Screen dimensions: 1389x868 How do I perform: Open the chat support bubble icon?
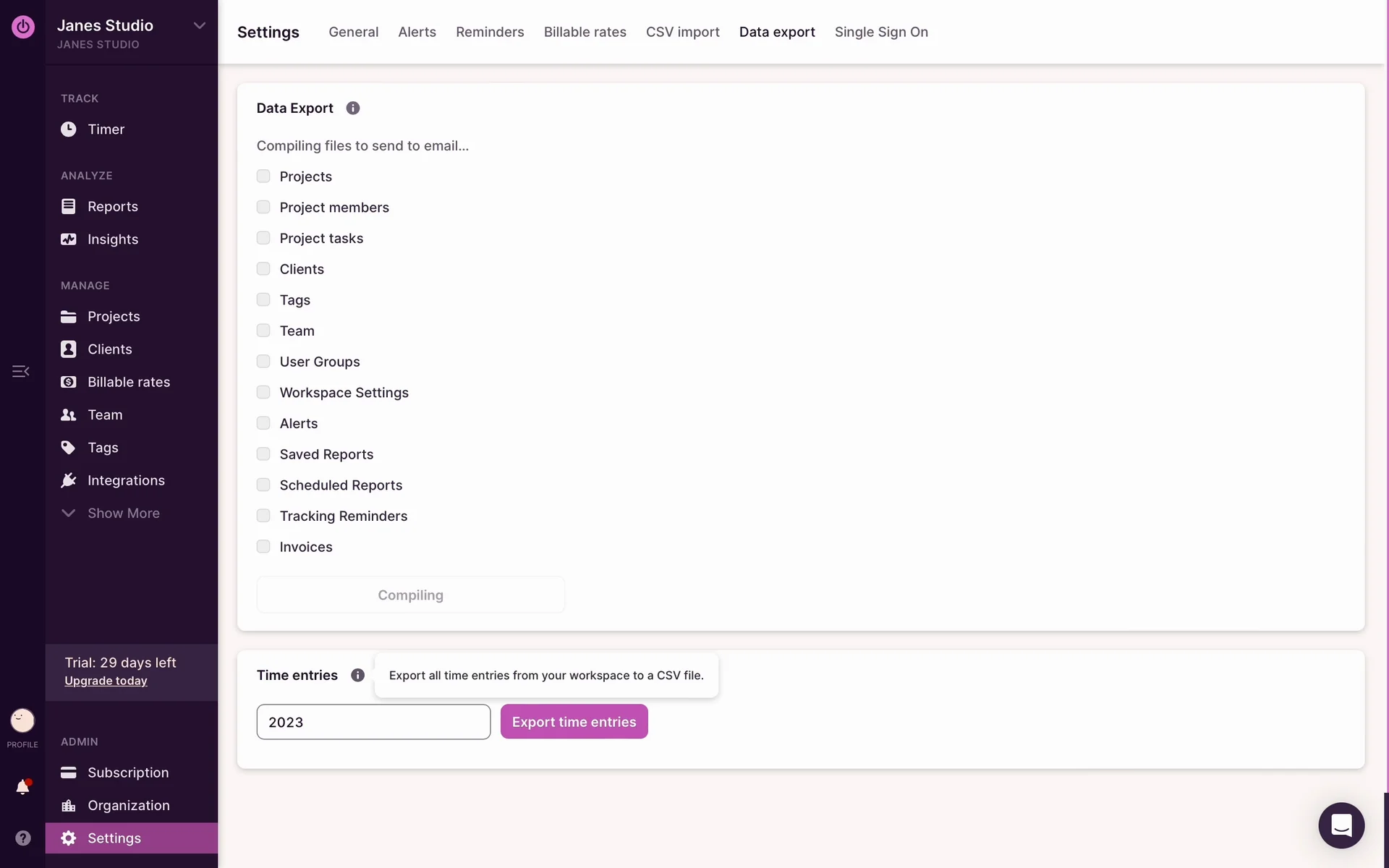click(1341, 825)
